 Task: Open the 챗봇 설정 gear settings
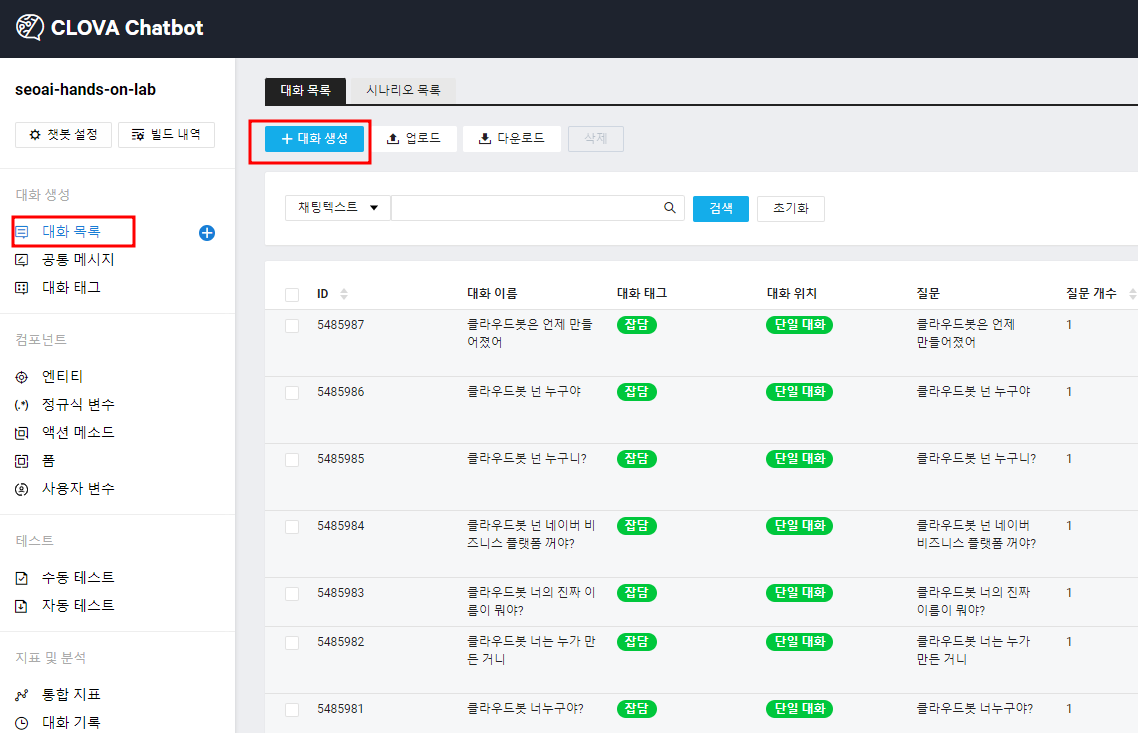[63, 134]
